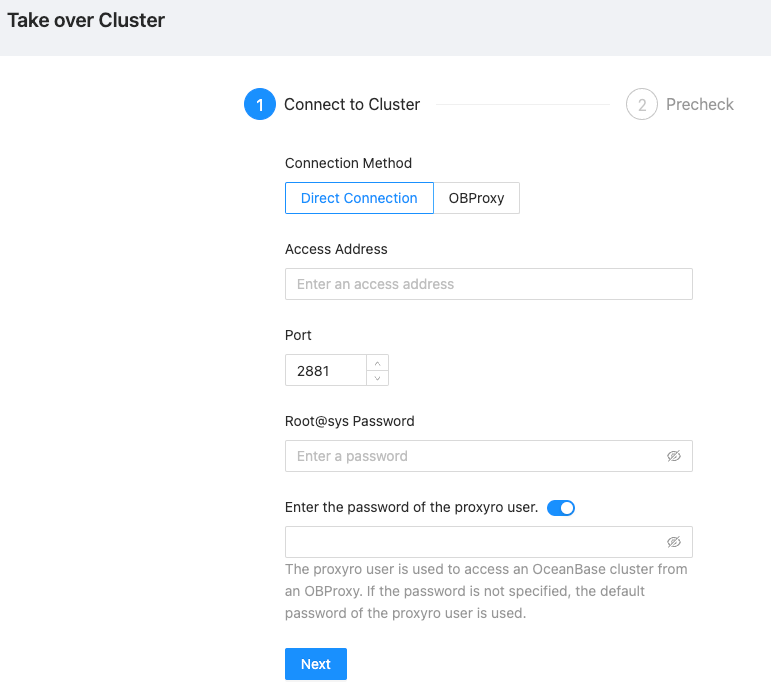Show the Root@sys password with eye icon
The width and height of the screenshot is (771, 696).
click(x=674, y=456)
